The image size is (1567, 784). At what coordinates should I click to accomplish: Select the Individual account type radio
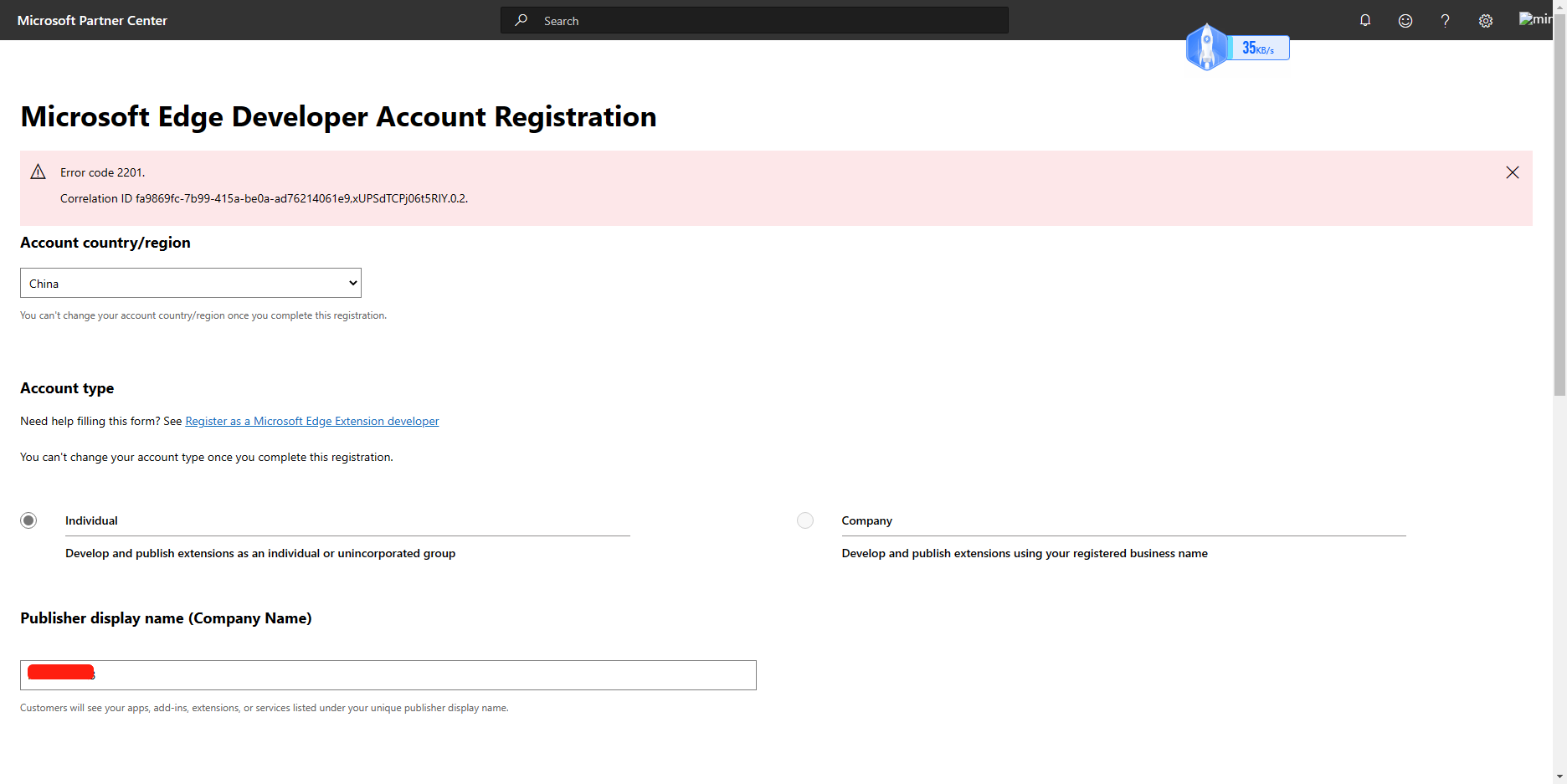coord(28,520)
